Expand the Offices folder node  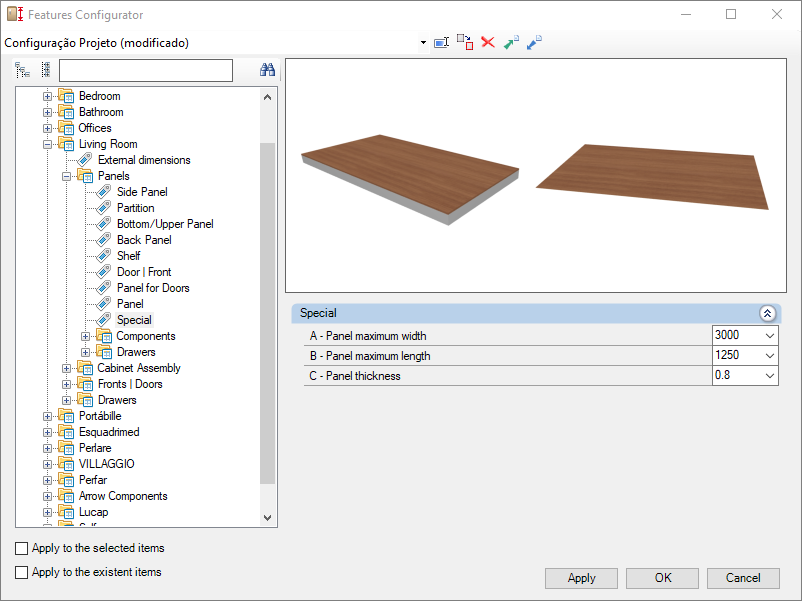pyautogui.click(x=47, y=128)
